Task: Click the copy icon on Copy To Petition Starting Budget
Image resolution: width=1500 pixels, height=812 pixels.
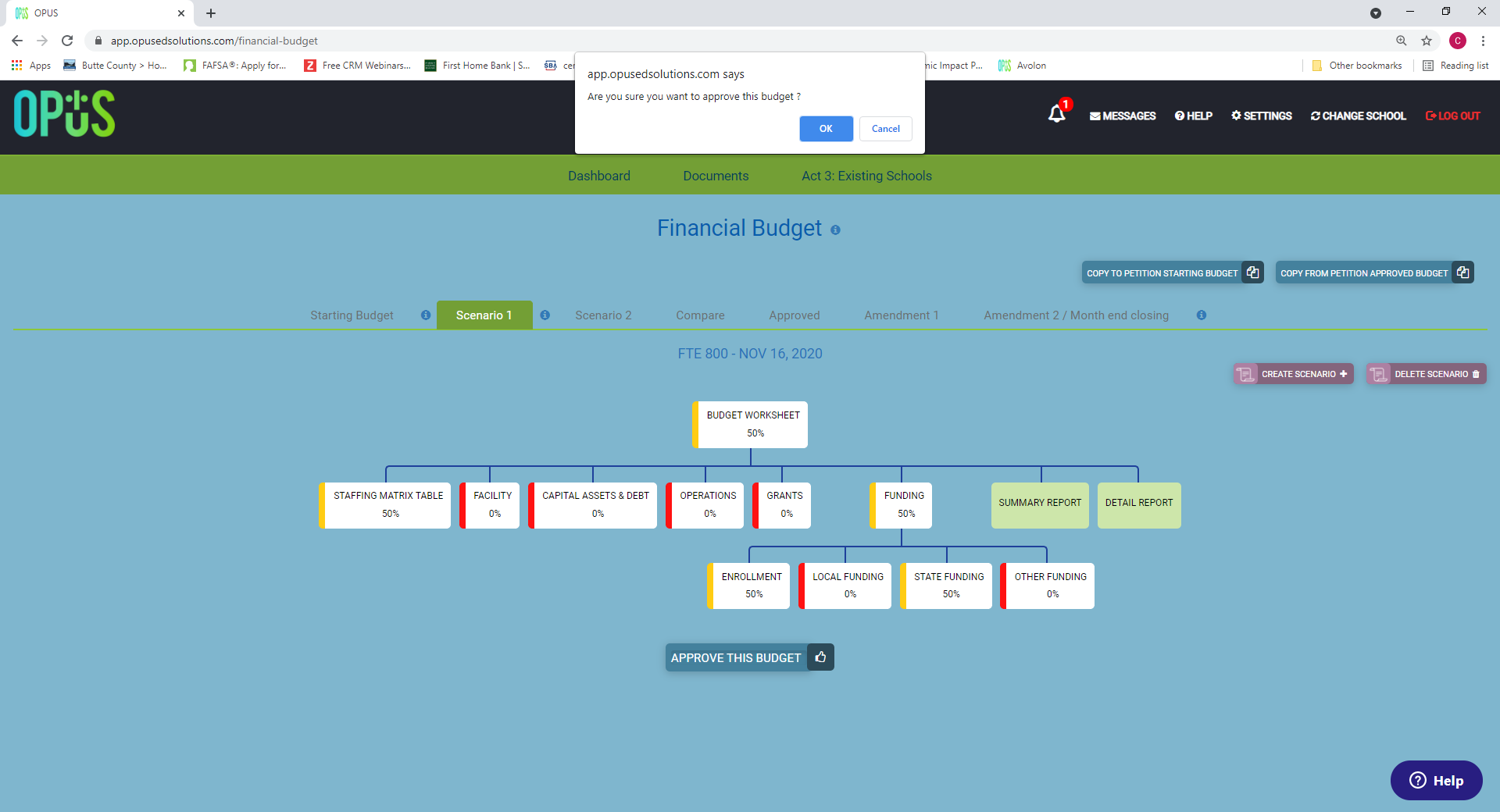Action: coord(1253,272)
